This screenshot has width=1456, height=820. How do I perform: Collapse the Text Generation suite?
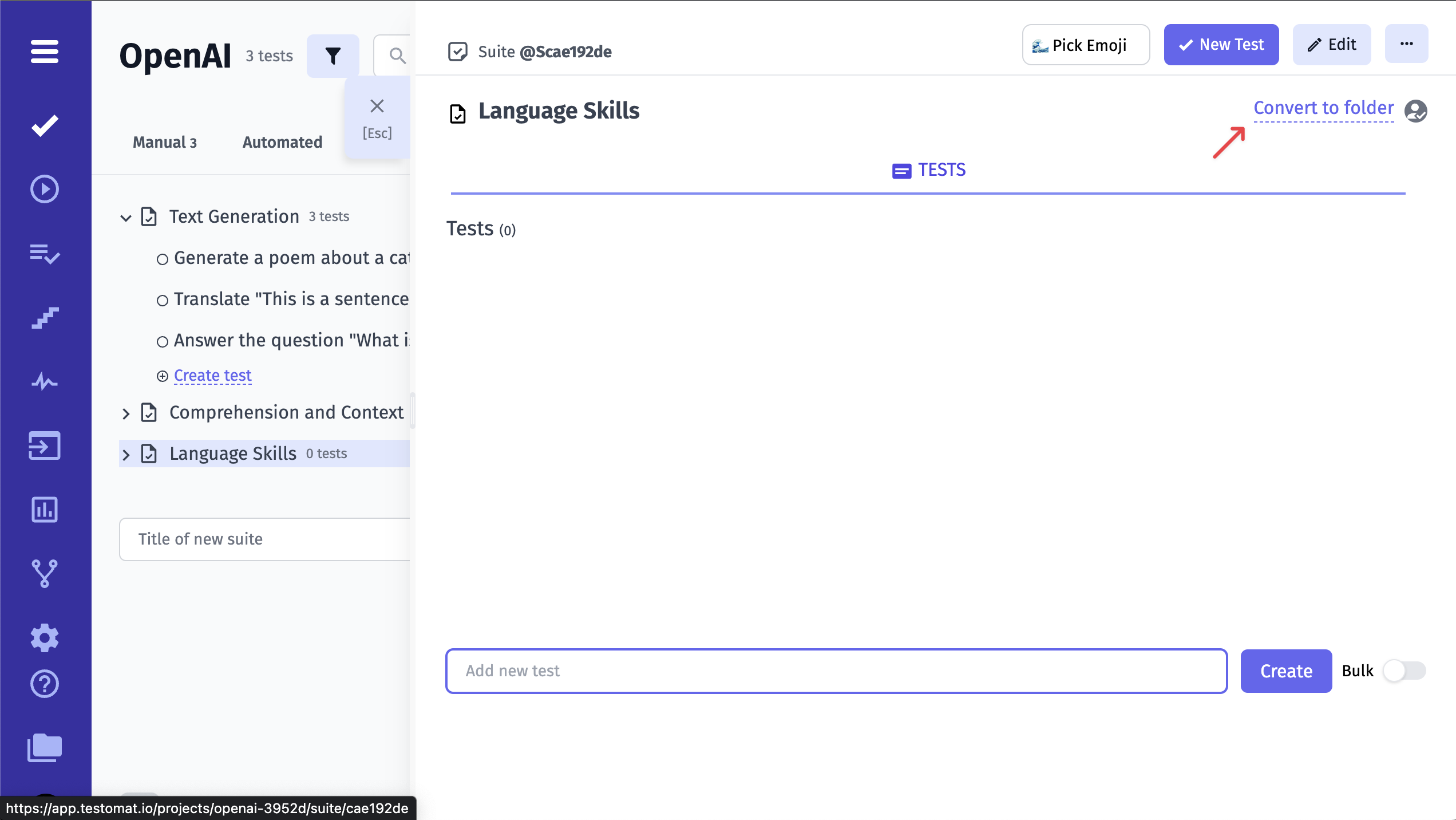pos(126,218)
